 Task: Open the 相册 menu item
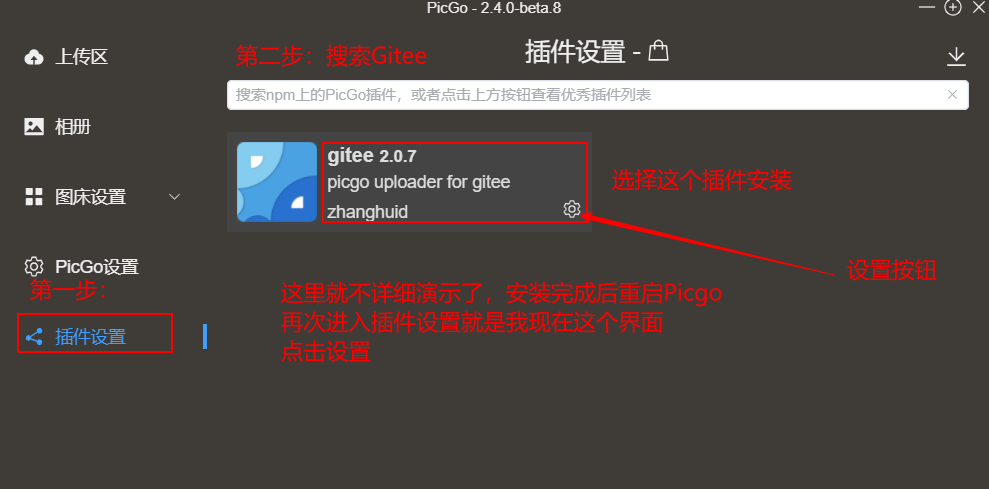pyautogui.click(x=73, y=127)
